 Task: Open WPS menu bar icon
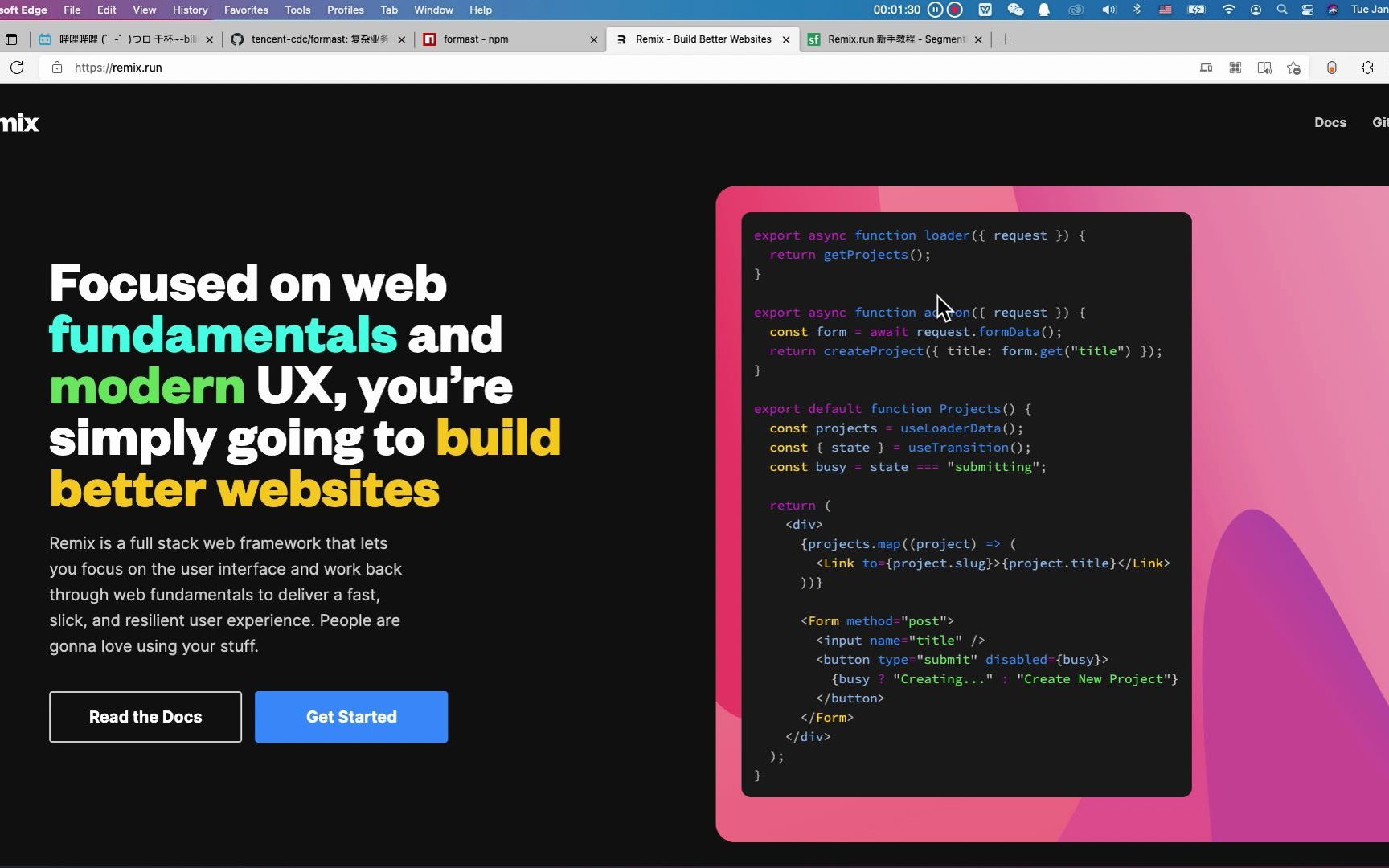click(x=985, y=10)
